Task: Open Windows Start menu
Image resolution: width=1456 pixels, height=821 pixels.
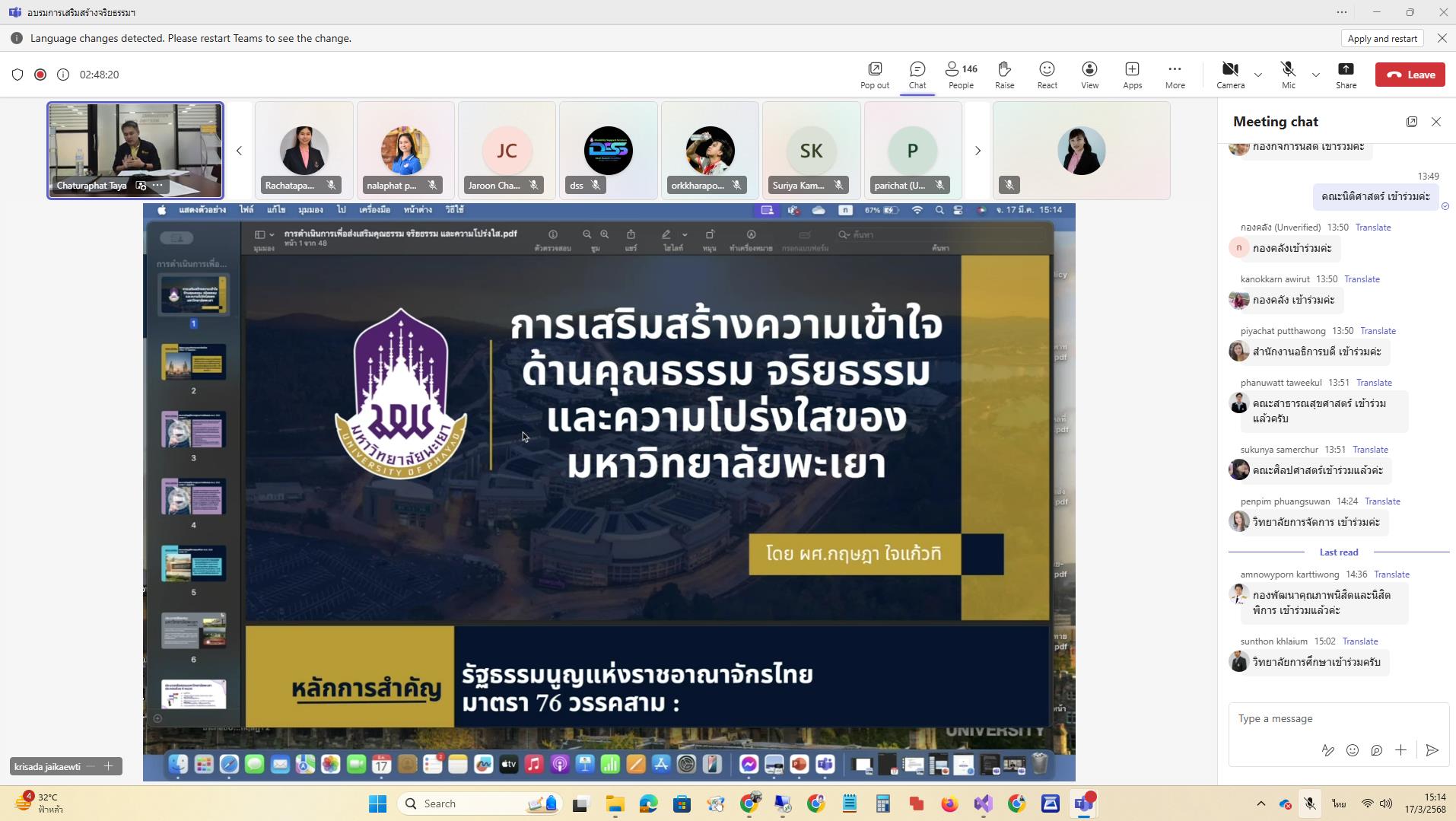Action: coord(377,803)
